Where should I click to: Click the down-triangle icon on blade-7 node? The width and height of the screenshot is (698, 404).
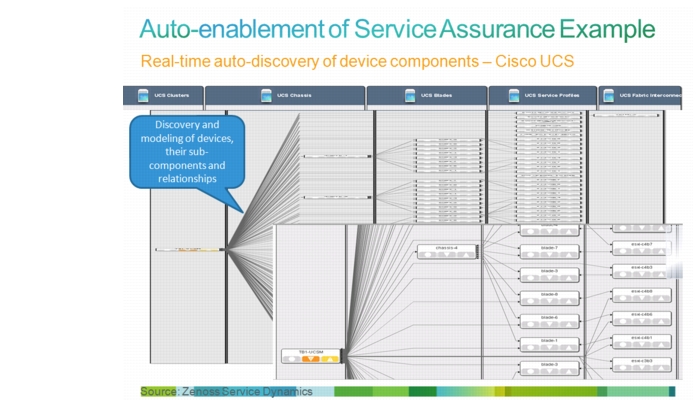549,255
